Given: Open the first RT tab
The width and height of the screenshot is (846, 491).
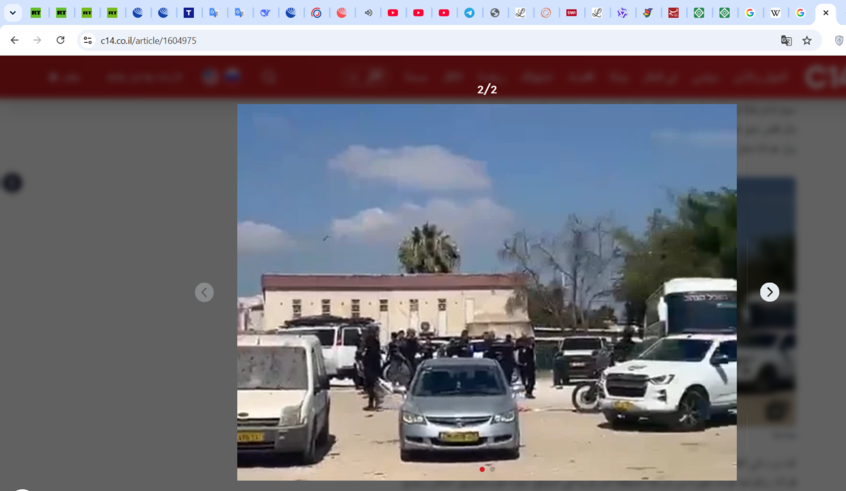Looking at the screenshot, I should point(36,12).
